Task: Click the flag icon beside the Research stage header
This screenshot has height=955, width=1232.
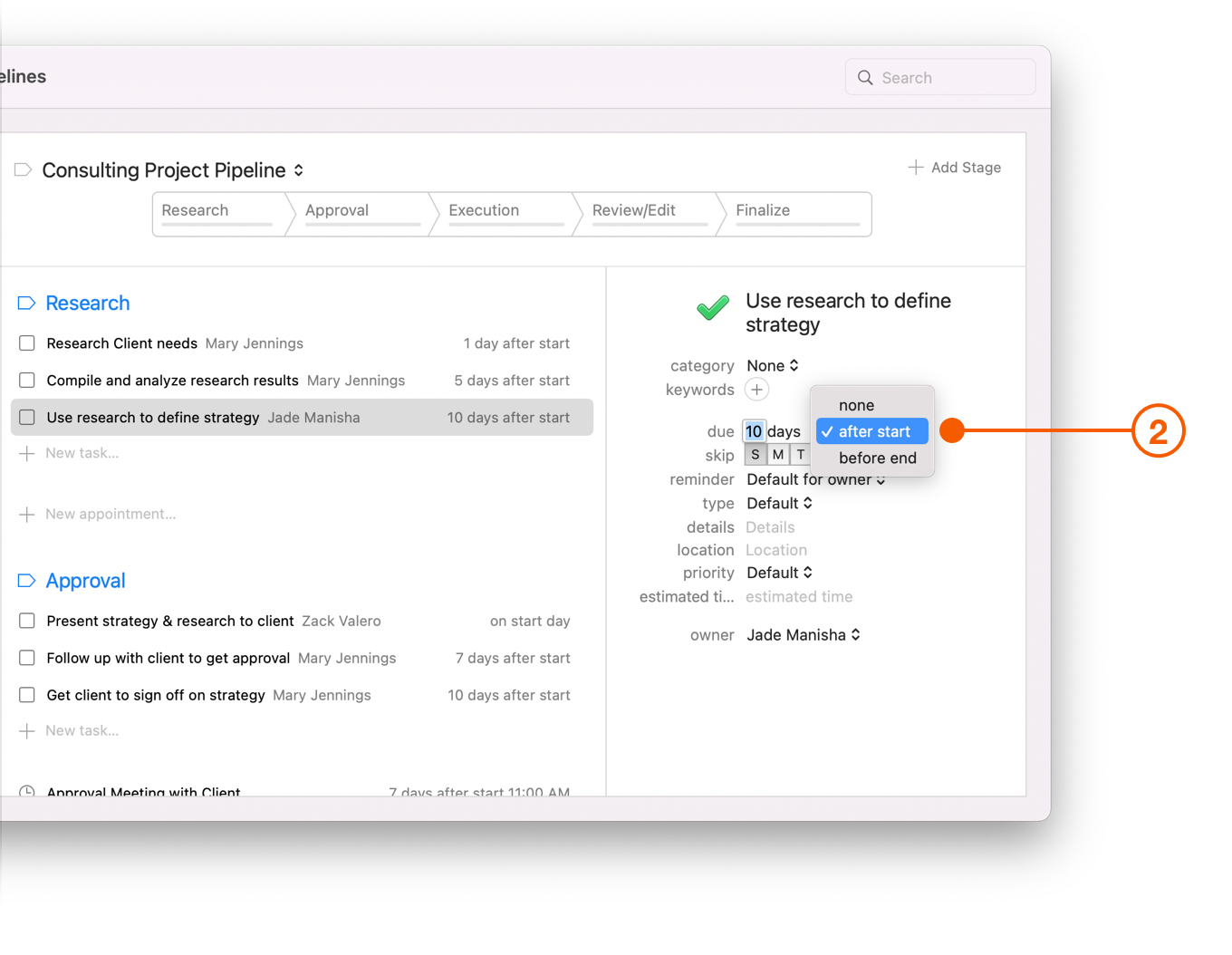Action: tap(26, 303)
